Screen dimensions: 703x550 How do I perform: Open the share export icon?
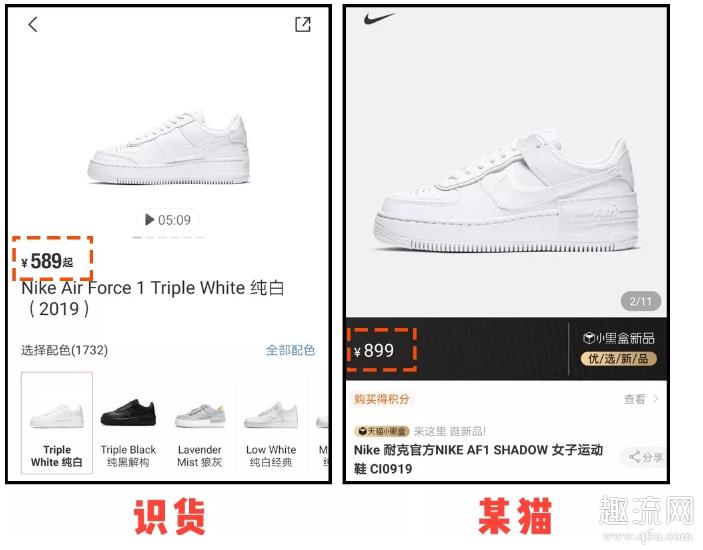click(303, 24)
